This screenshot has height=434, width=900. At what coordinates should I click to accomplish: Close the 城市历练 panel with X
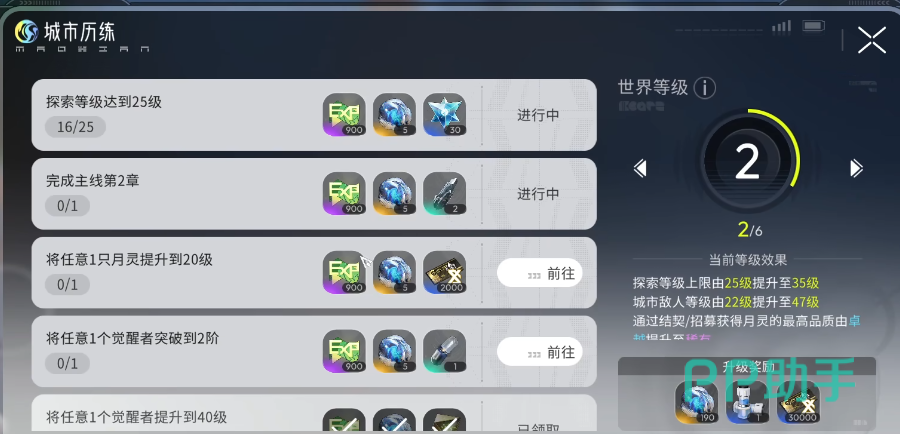(x=871, y=40)
